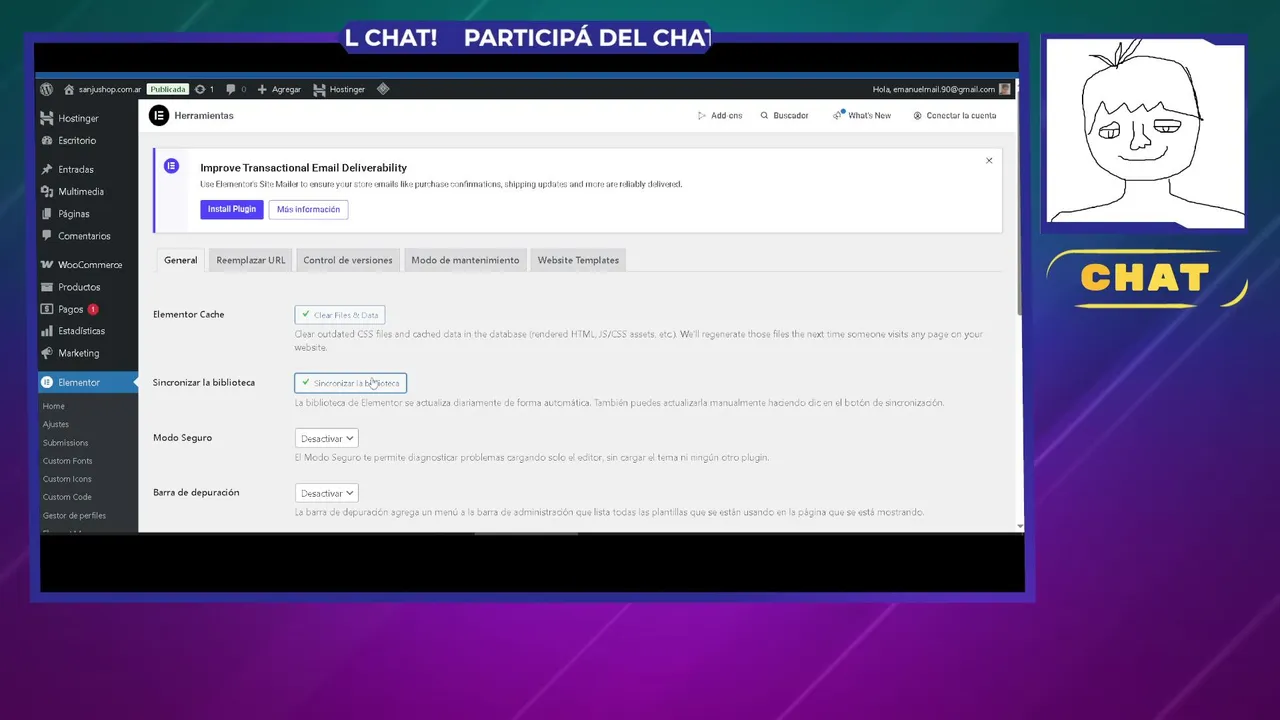The height and width of the screenshot is (720, 1280).
Task: Open the Escritorio dashboard icon
Action: pos(47,140)
